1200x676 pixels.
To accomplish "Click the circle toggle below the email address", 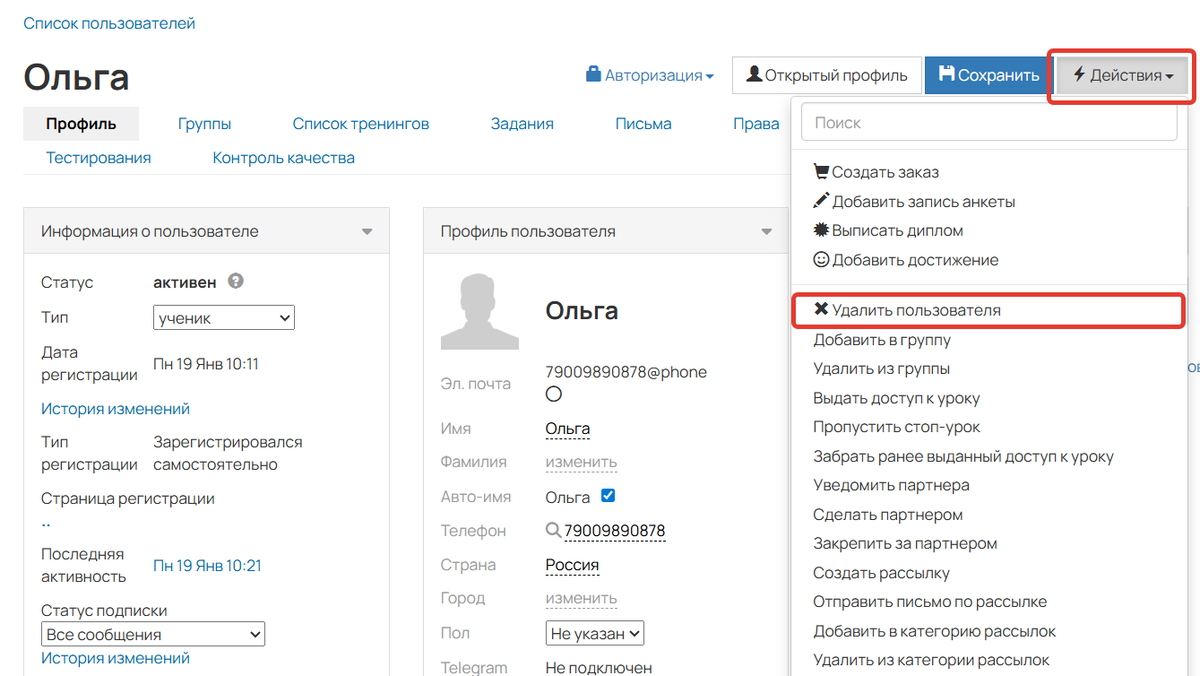I will (x=554, y=393).
